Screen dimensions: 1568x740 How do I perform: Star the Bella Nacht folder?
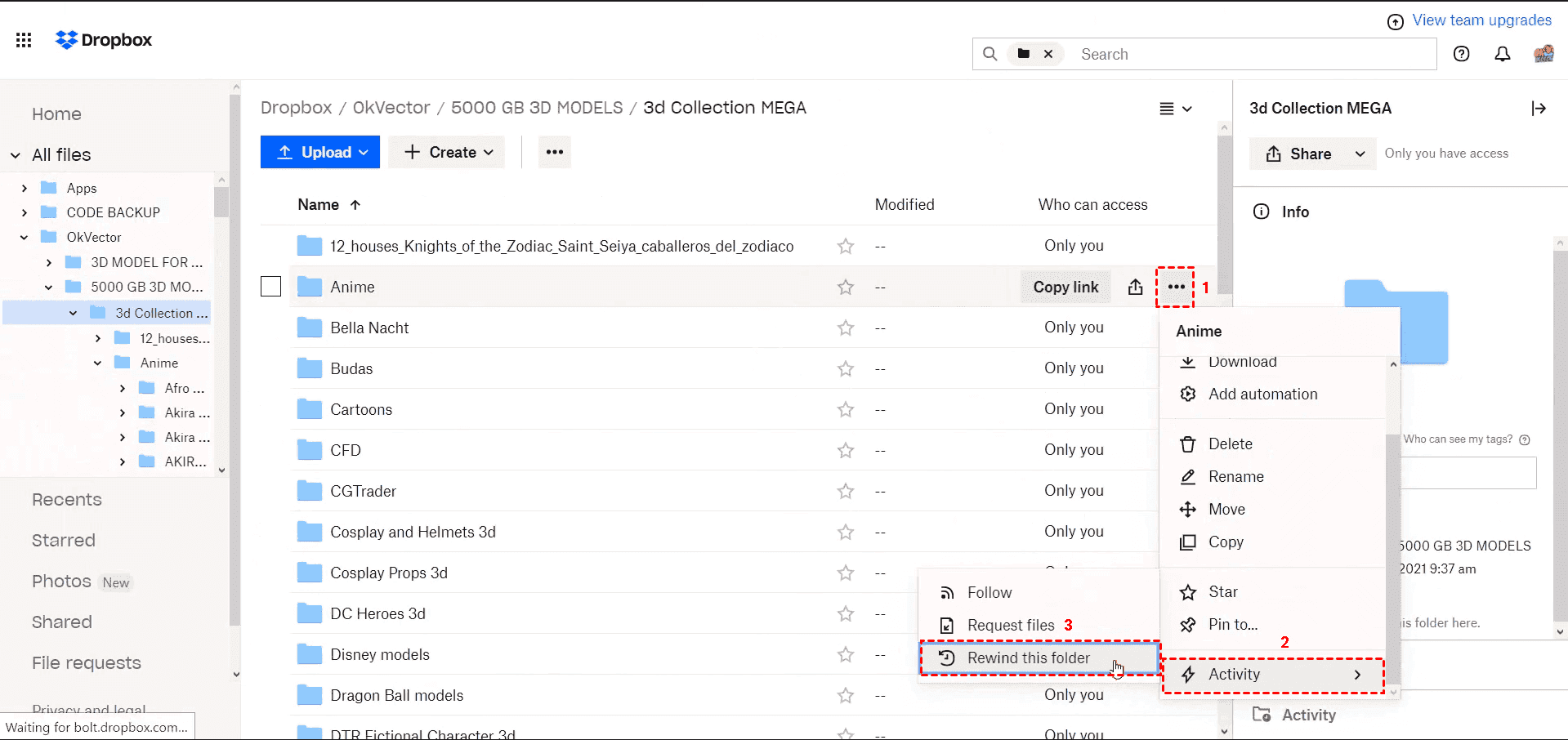[x=845, y=328]
